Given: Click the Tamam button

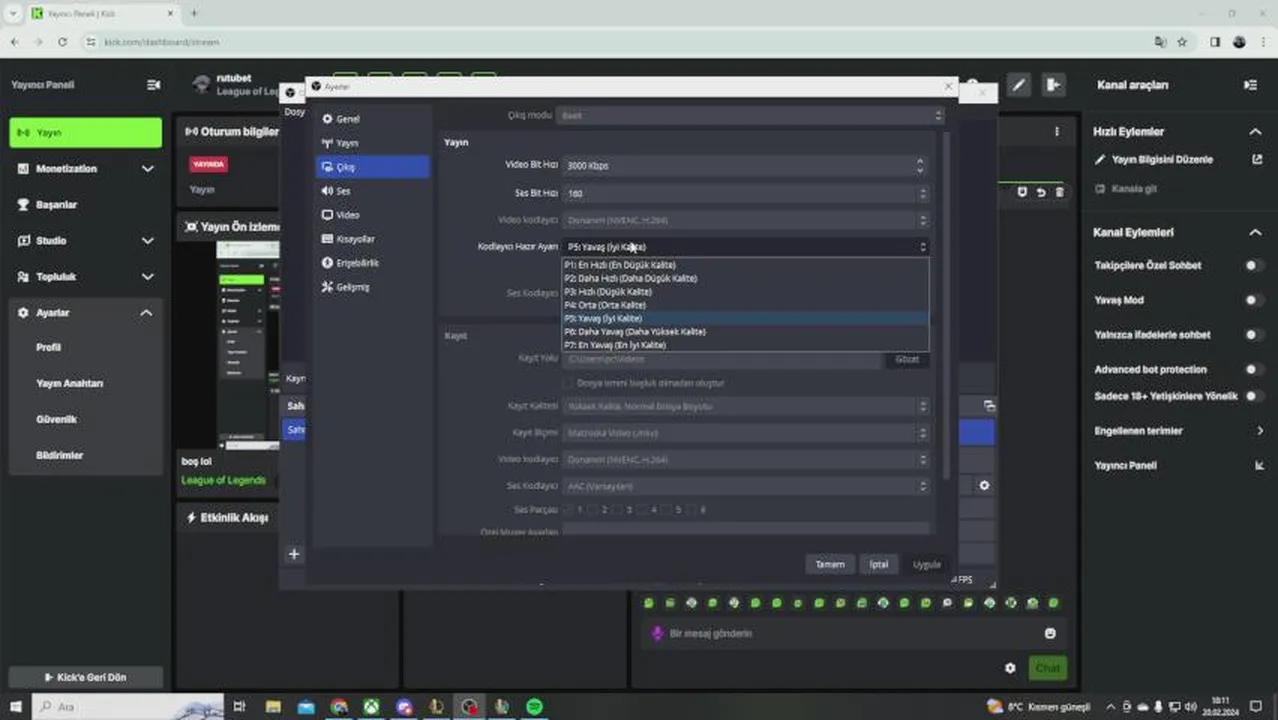Looking at the screenshot, I should pyautogui.click(x=829, y=565).
